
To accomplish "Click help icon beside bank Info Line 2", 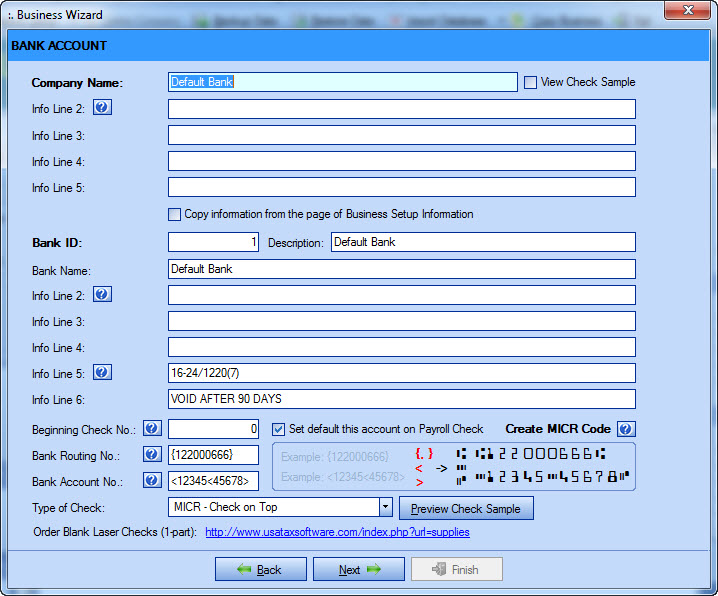I will pyautogui.click(x=102, y=295).
